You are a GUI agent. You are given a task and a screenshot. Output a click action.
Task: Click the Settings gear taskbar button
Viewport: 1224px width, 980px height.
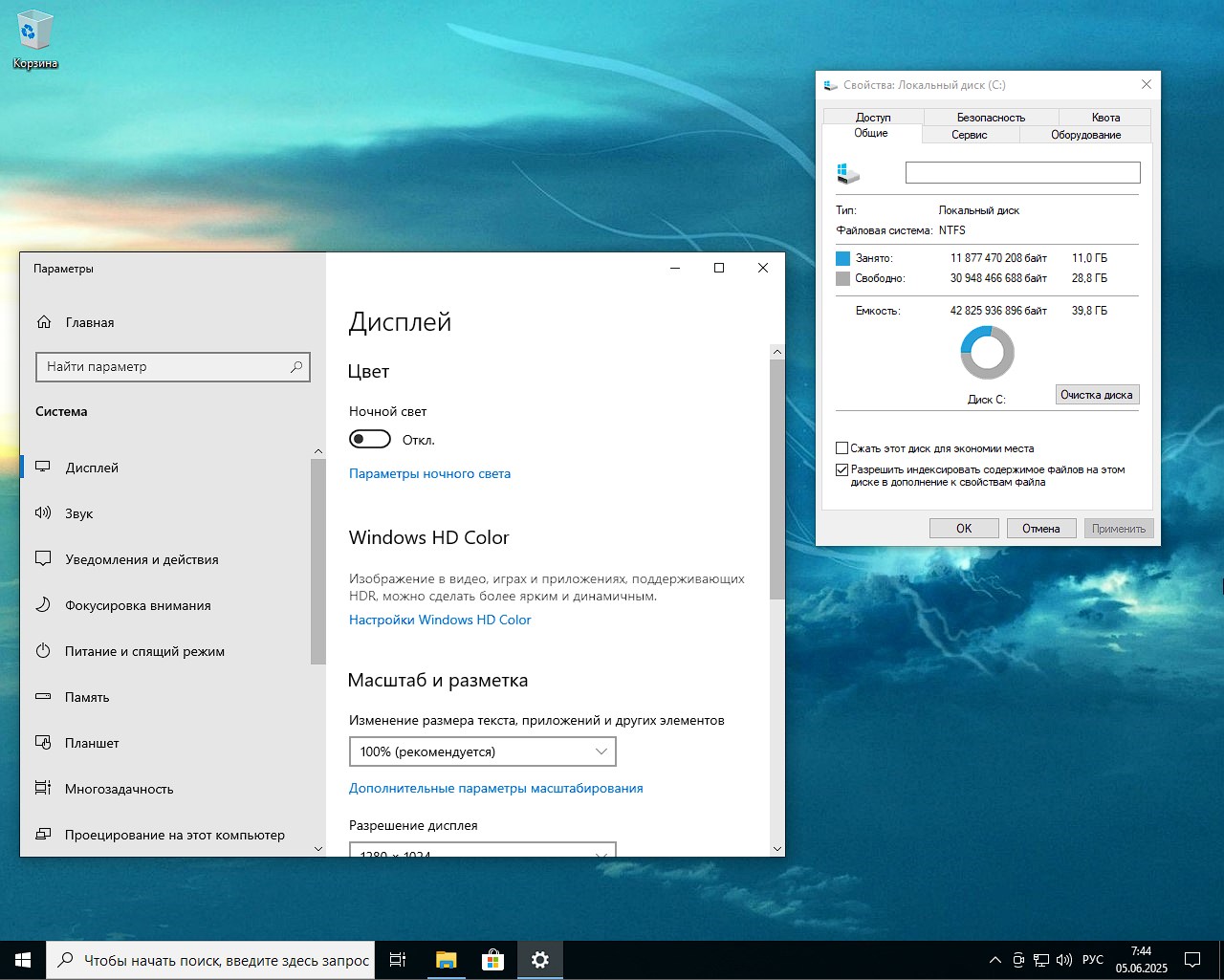[x=540, y=960]
